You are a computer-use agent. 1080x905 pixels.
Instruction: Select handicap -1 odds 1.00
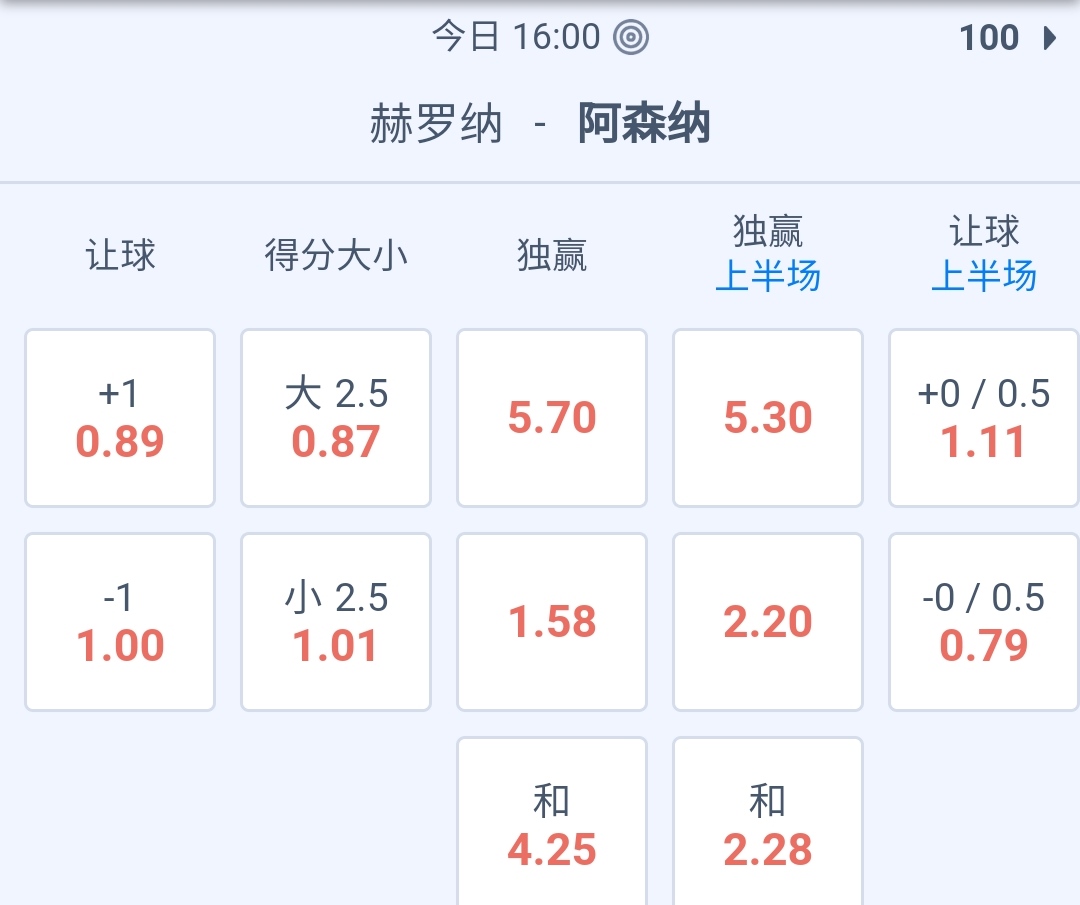point(120,622)
